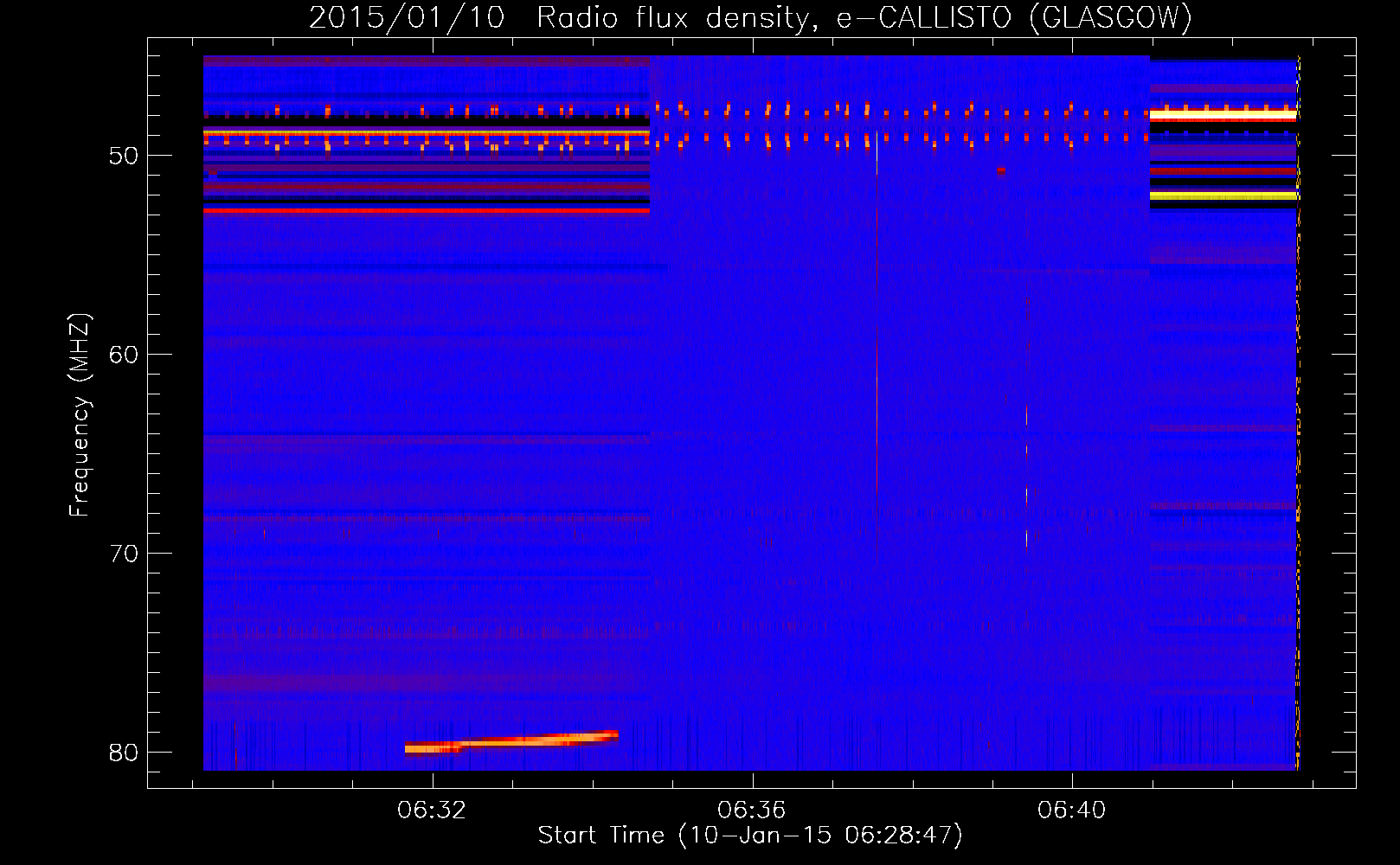Screen dimensions: 1400x865
Task: Click the plot title '2015/01/10 Radio flux density'
Action: click(750, 17)
